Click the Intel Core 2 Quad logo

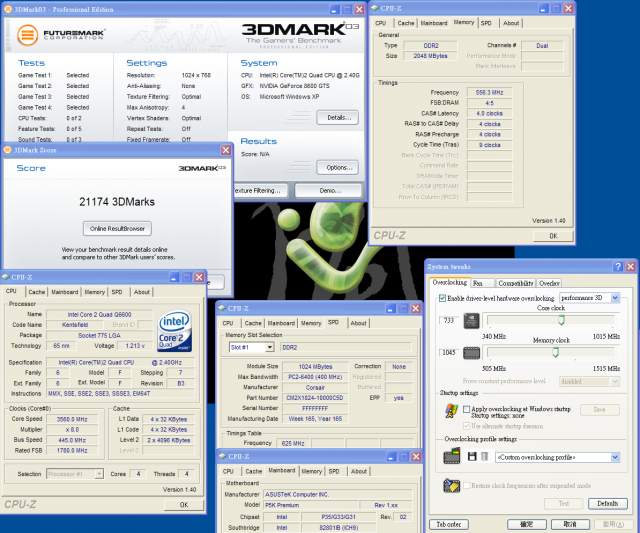[x=175, y=331]
